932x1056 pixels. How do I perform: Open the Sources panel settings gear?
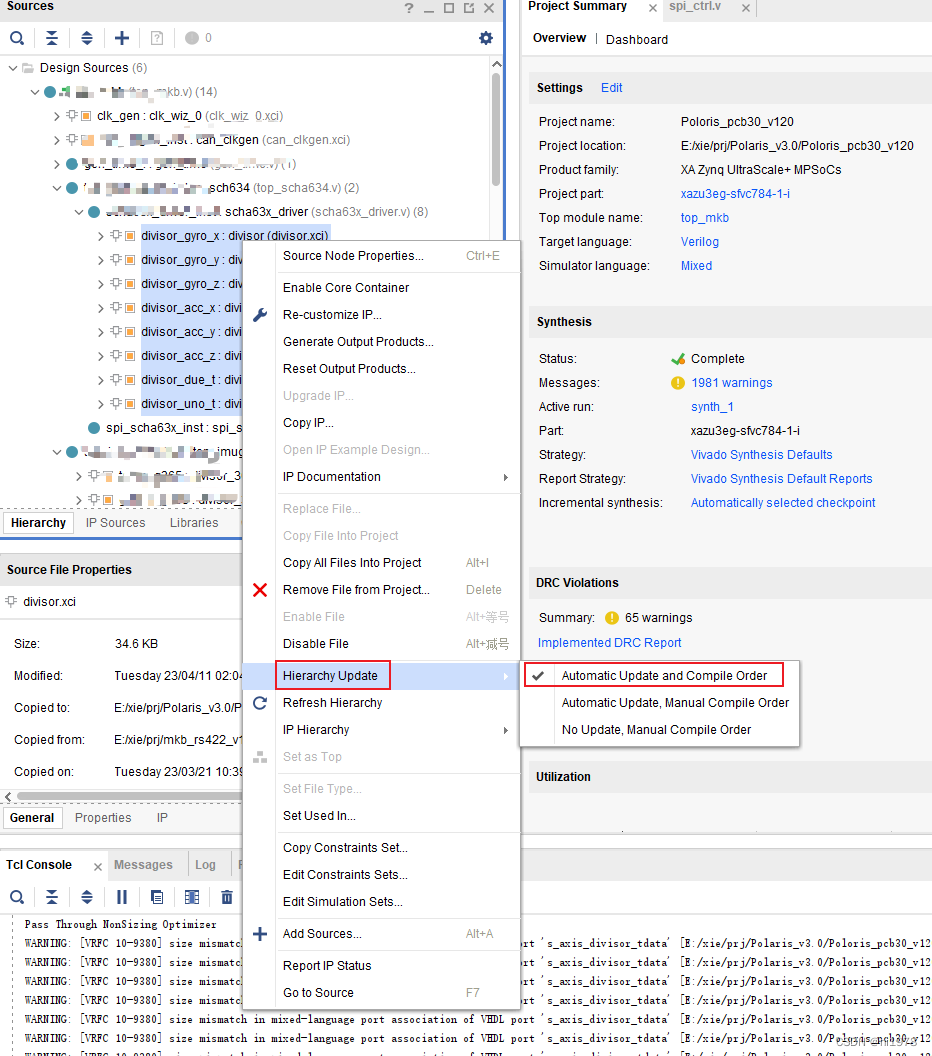[486, 37]
